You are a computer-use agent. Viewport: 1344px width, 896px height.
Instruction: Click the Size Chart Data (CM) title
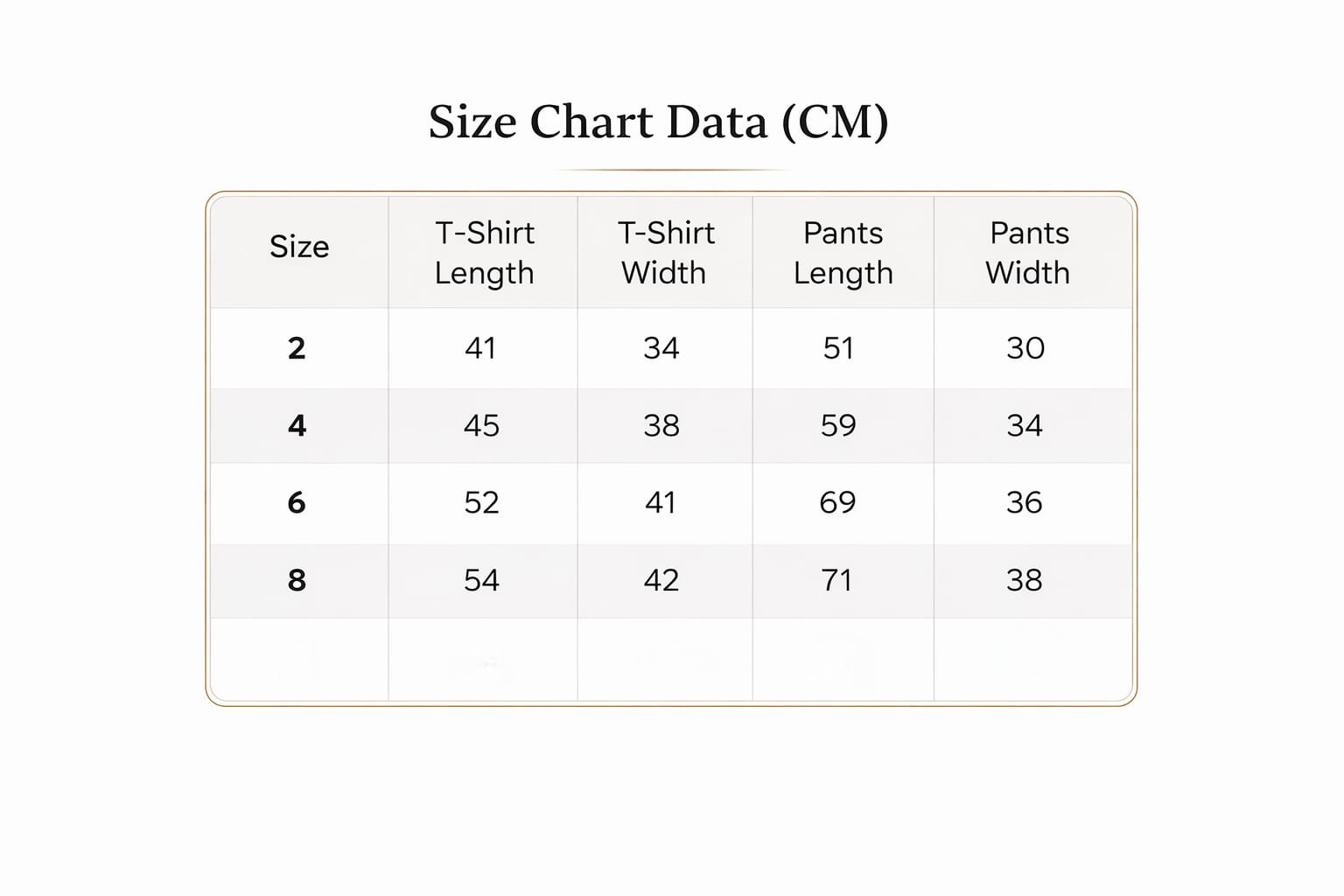658,122
